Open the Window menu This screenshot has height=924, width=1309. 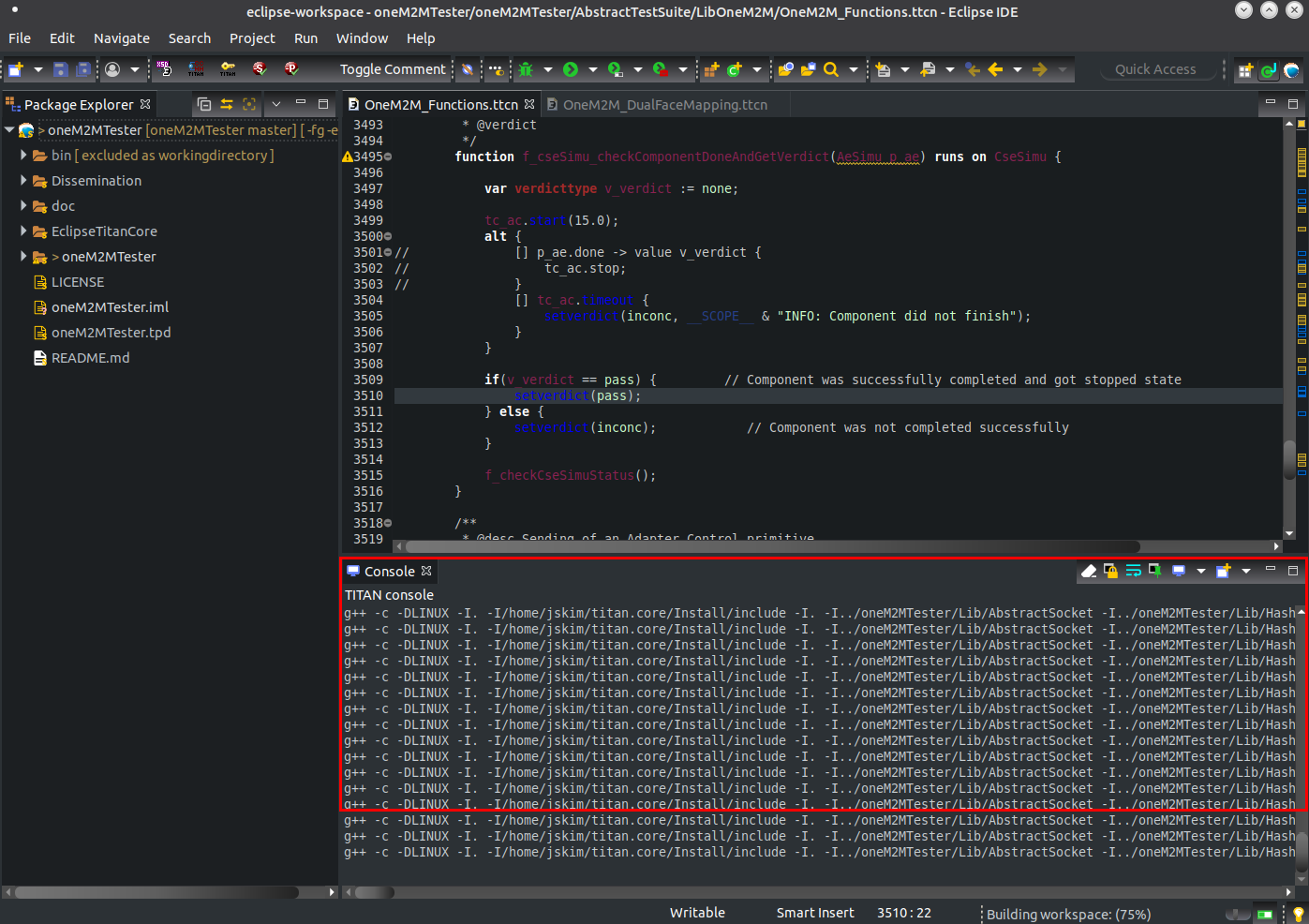click(362, 38)
